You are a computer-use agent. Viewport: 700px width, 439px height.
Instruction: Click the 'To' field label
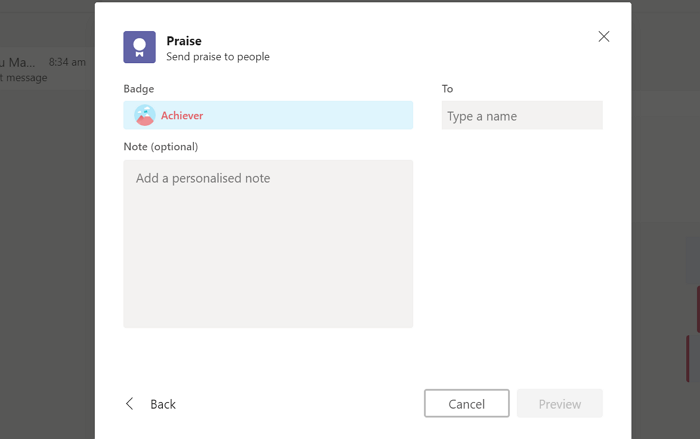click(x=447, y=89)
